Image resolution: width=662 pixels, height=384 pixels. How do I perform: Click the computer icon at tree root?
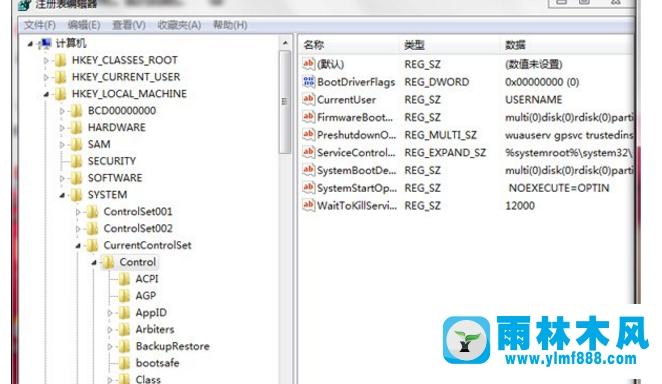[45, 43]
